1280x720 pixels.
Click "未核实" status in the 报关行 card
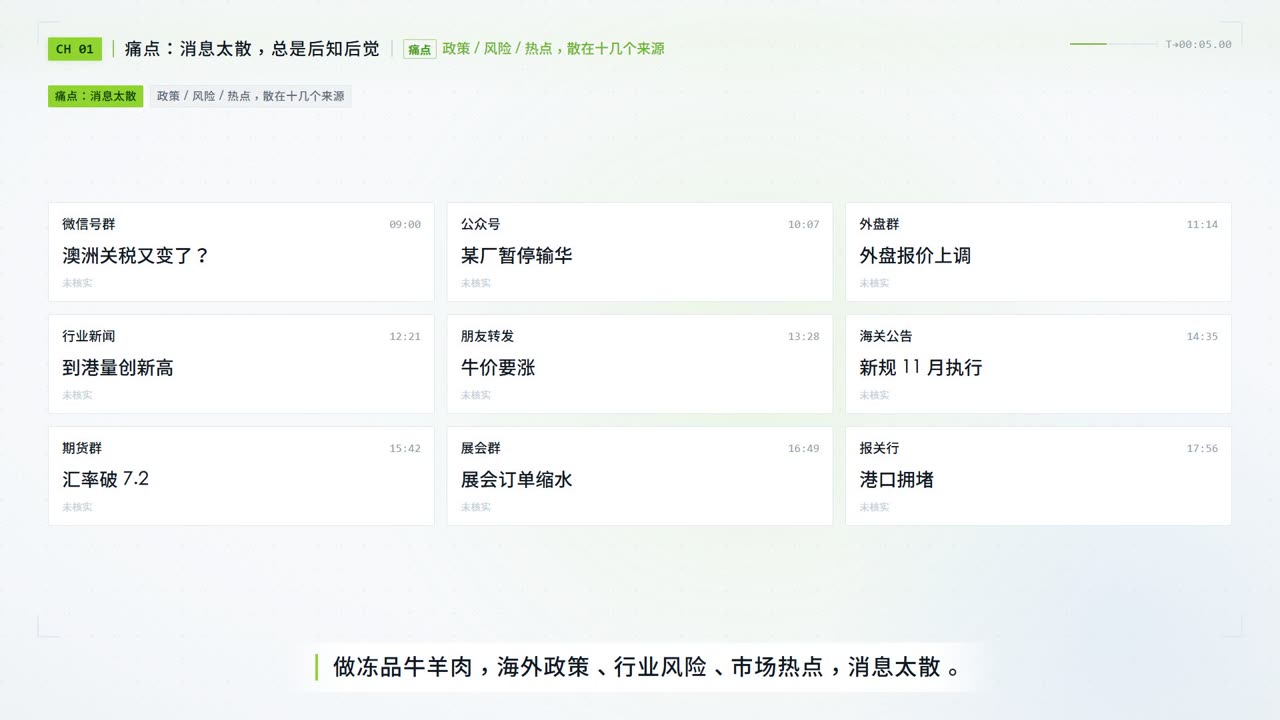coord(874,507)
